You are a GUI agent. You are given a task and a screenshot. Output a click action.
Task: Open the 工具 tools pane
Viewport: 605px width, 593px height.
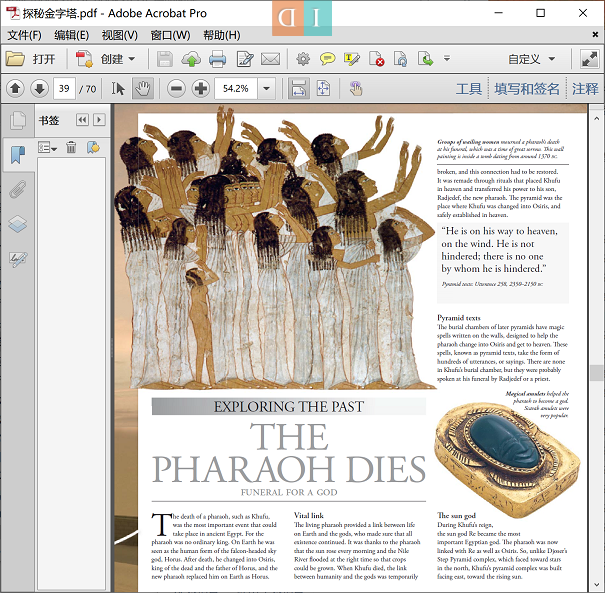pos(469,89)
